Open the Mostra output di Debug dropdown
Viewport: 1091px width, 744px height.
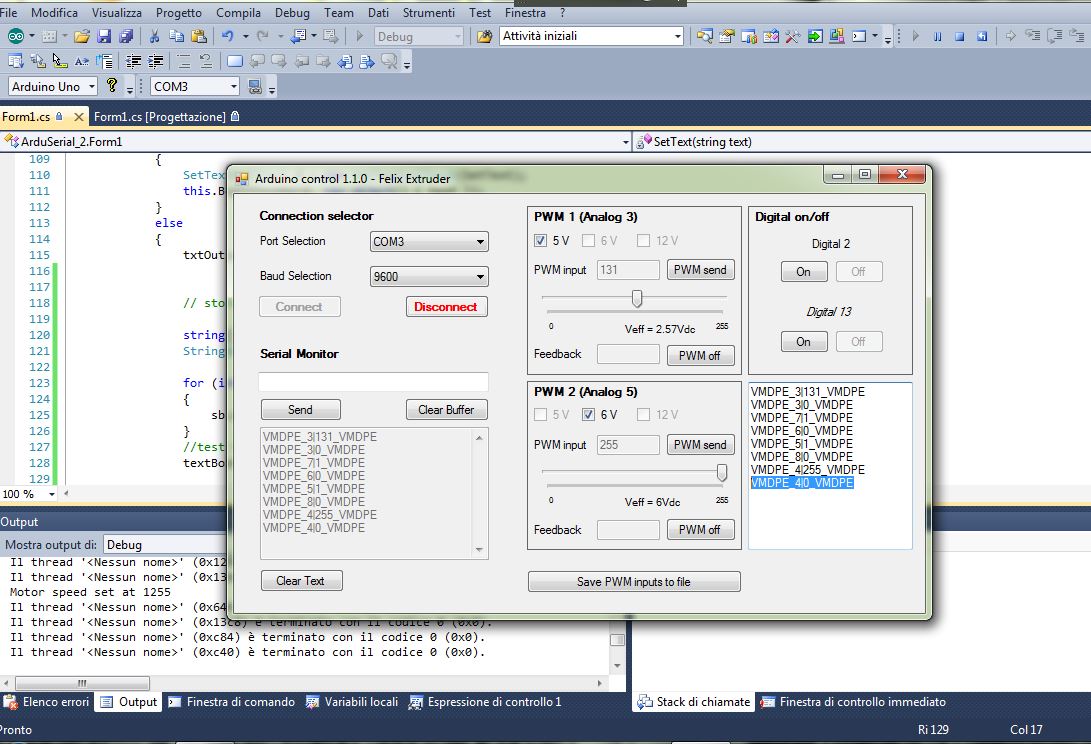point(167,544)
